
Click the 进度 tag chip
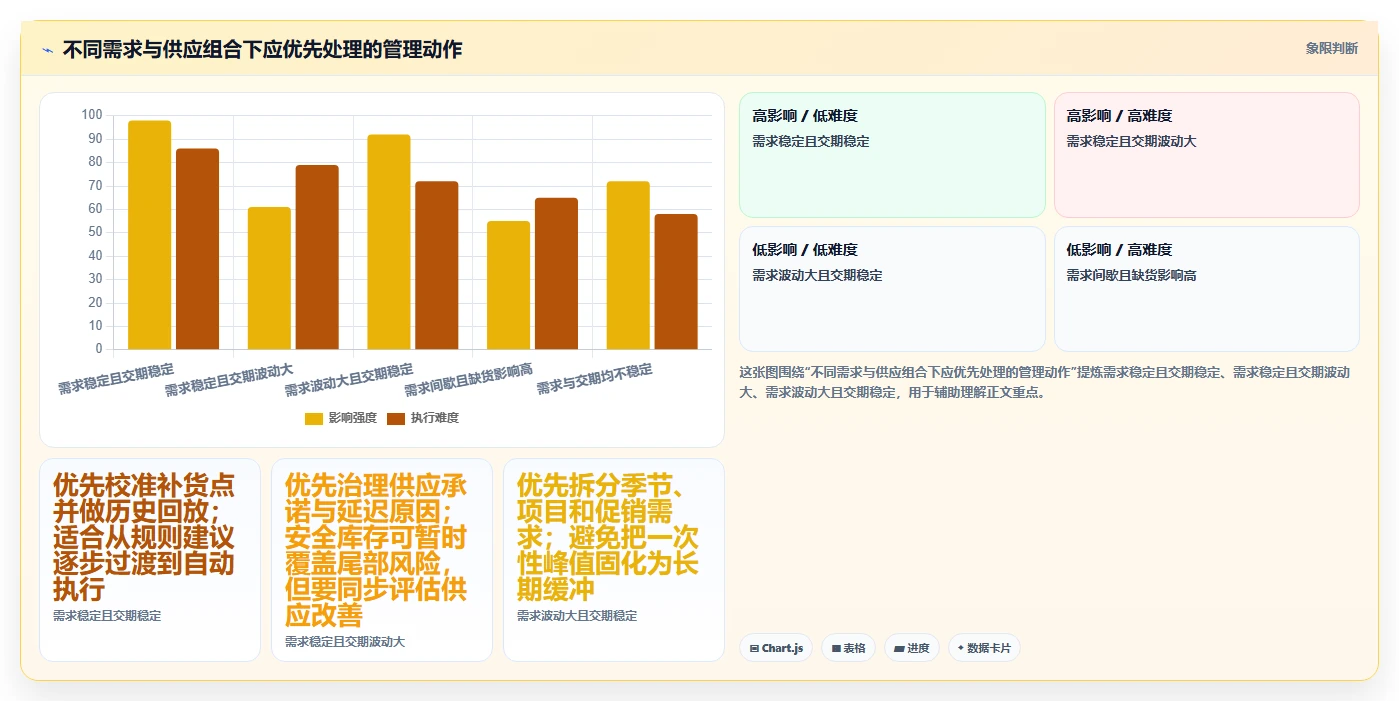point(912,648)
